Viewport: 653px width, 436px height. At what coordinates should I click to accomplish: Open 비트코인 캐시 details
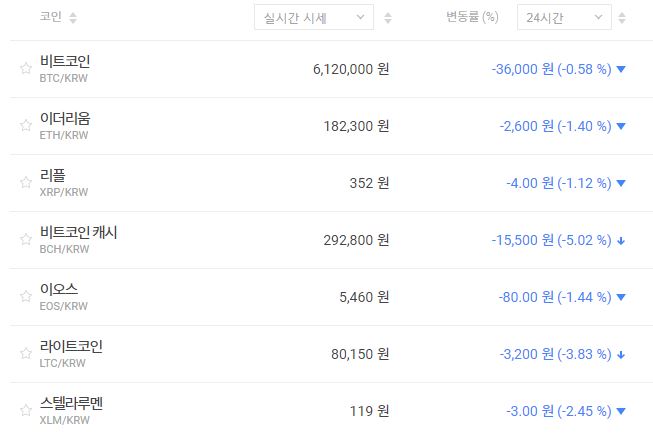pos(78,232)
